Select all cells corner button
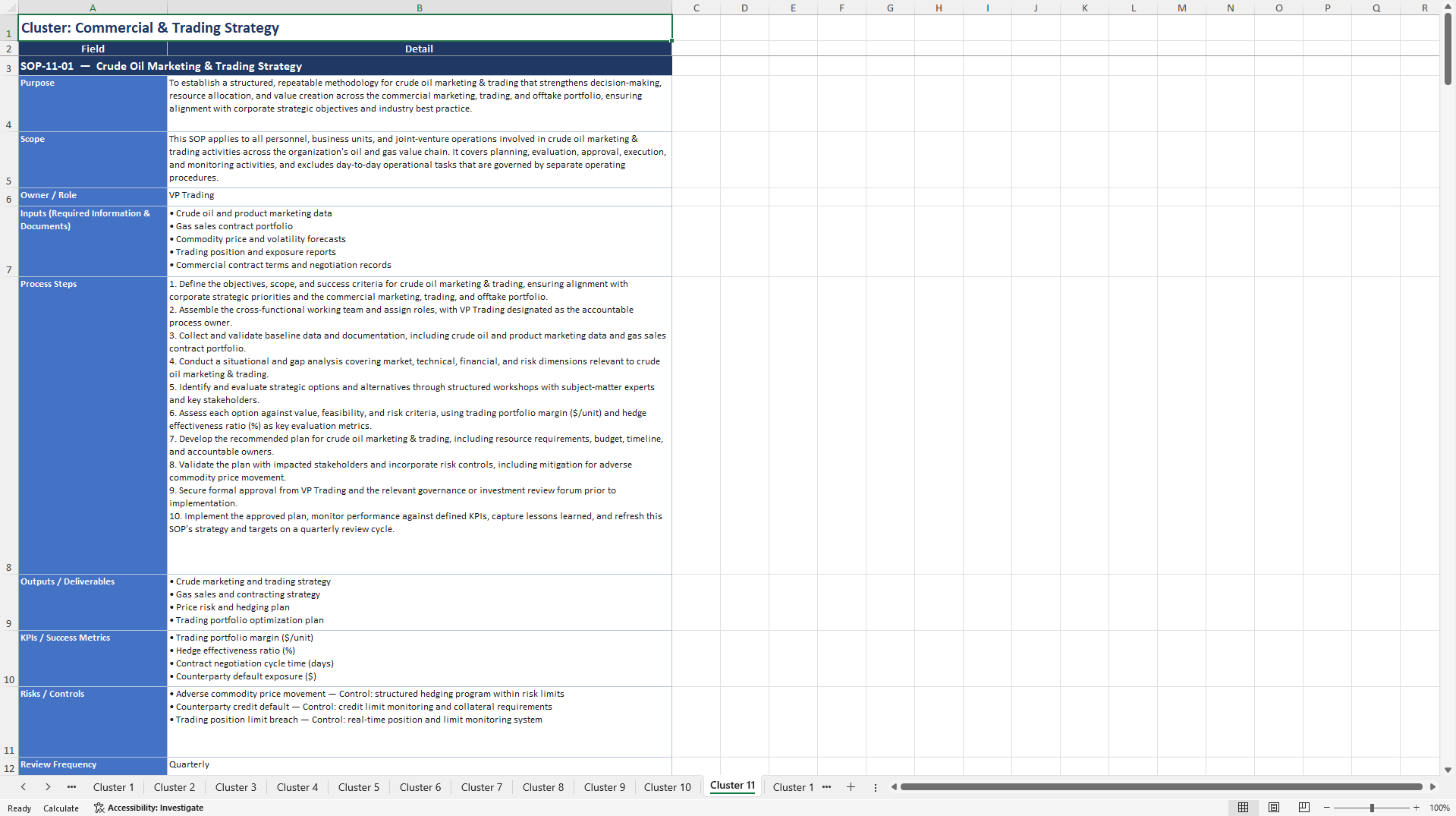 click(9, 8)
